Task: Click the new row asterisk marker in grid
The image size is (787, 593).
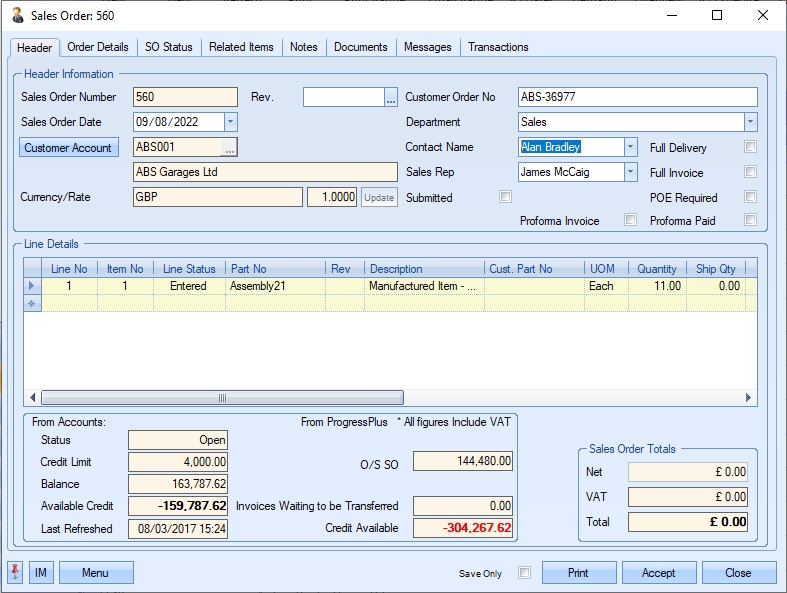Action: 32,302
